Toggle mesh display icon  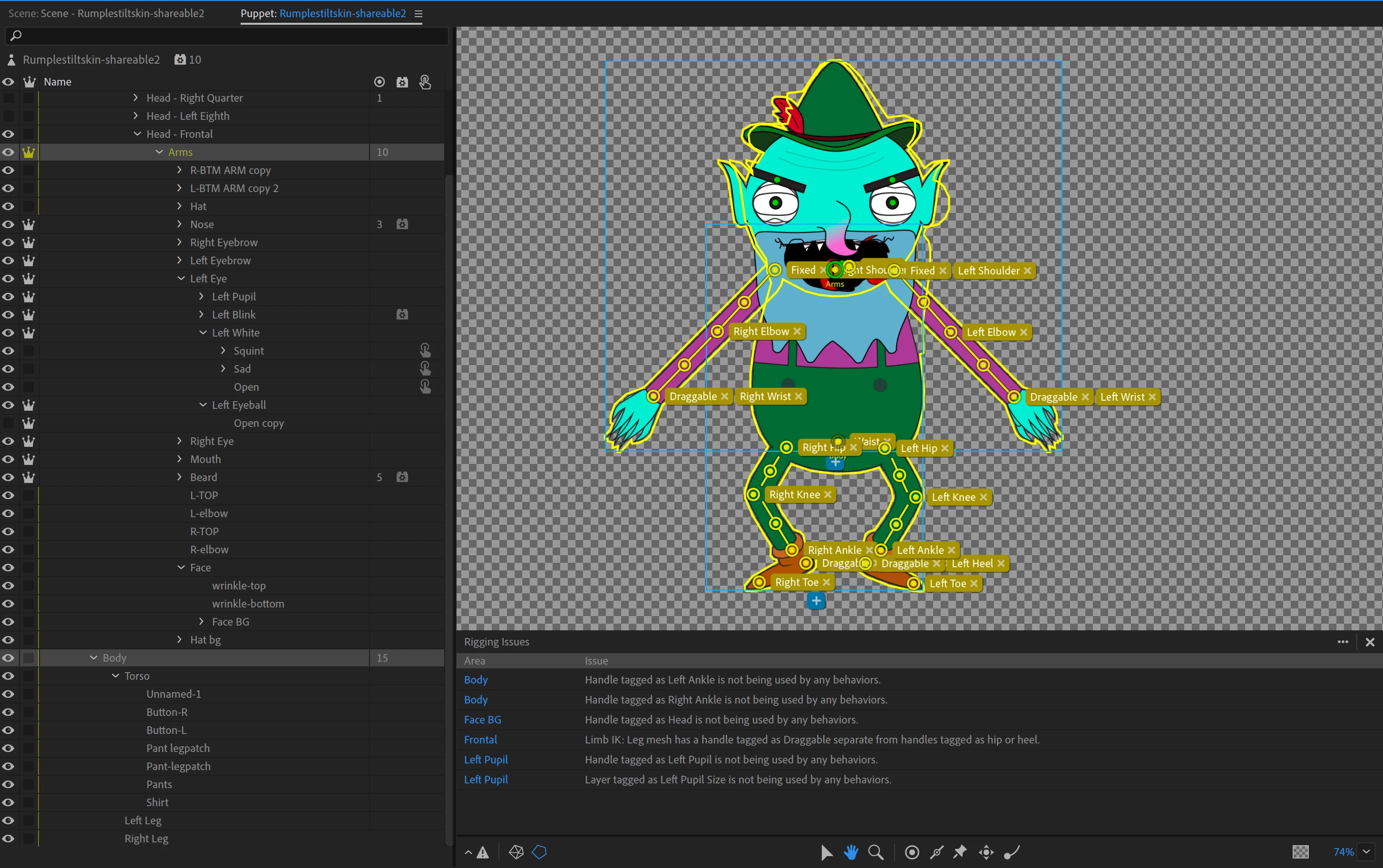coord(516,852)
